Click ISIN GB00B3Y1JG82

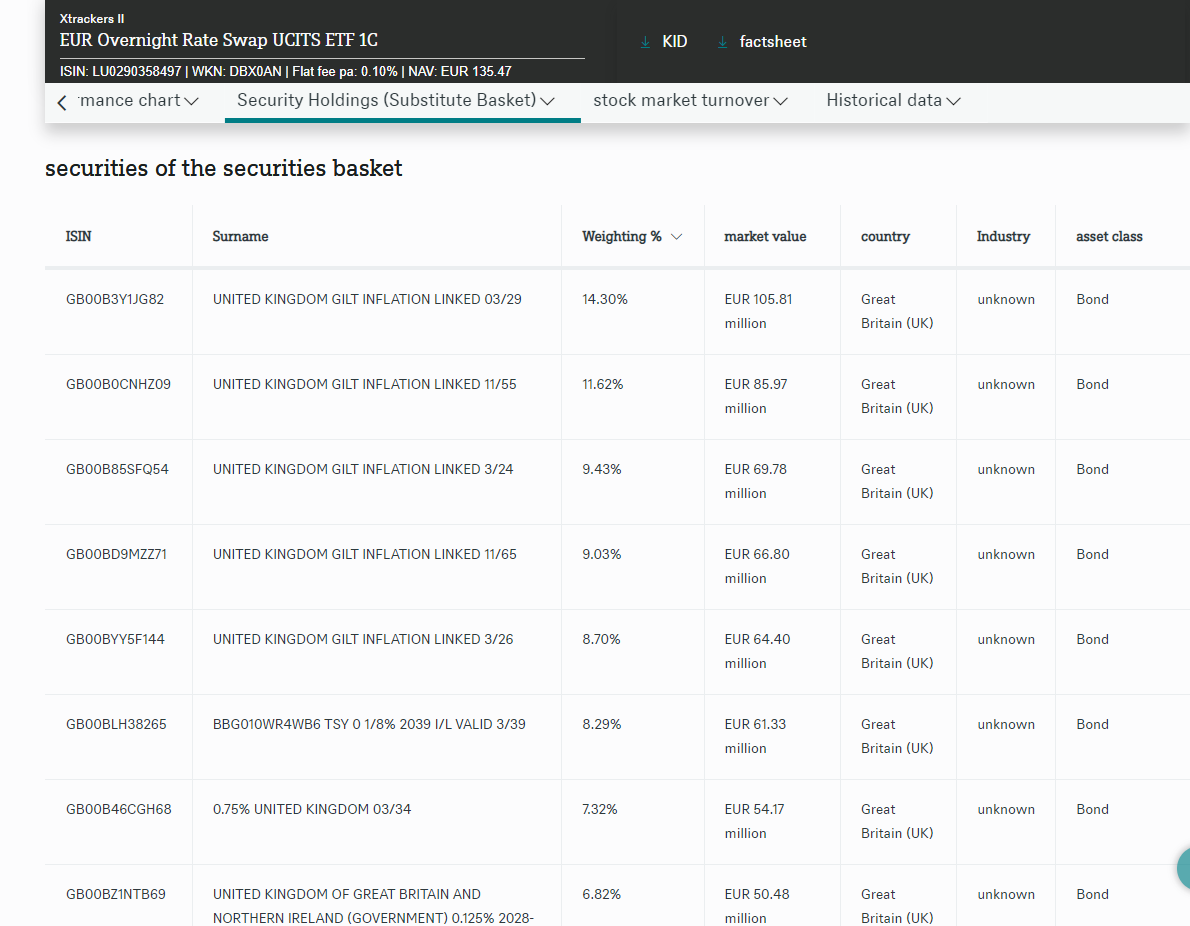(115, 299)
